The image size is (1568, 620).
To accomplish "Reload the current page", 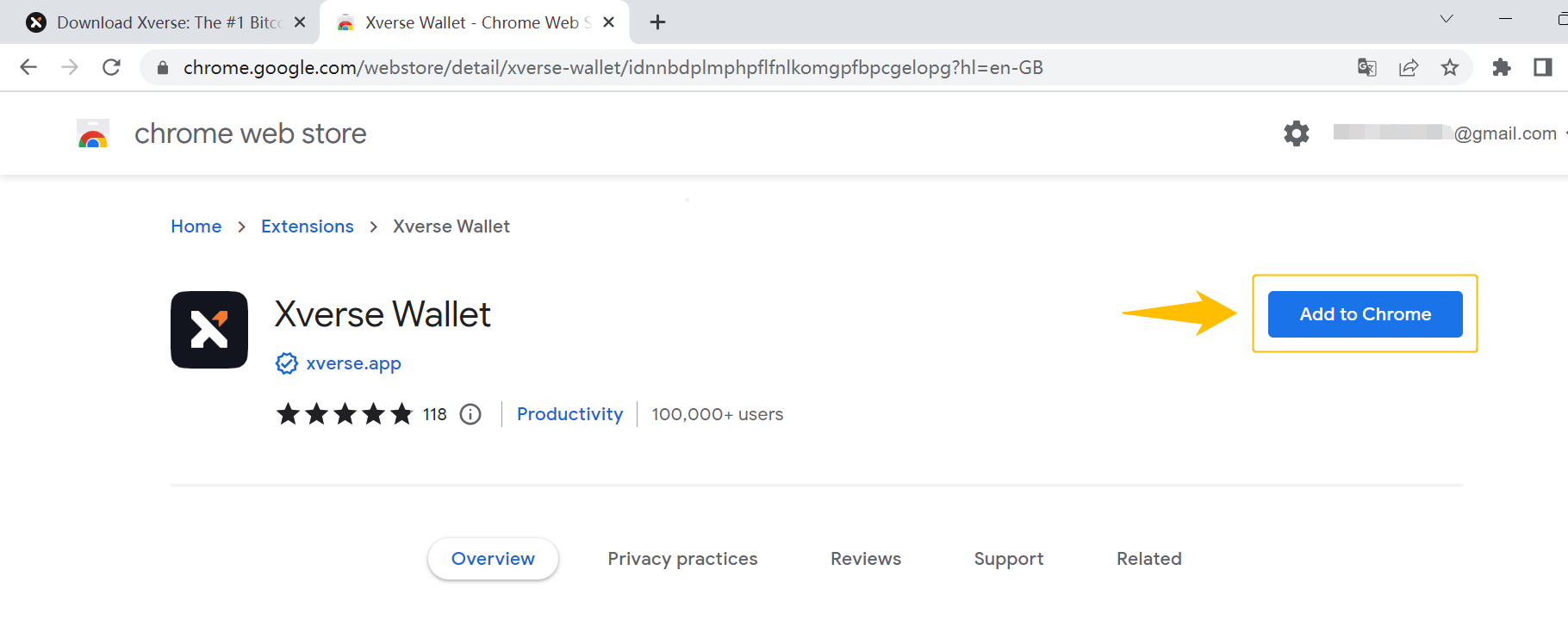I will pyautogui.click(x=111, y=67).
